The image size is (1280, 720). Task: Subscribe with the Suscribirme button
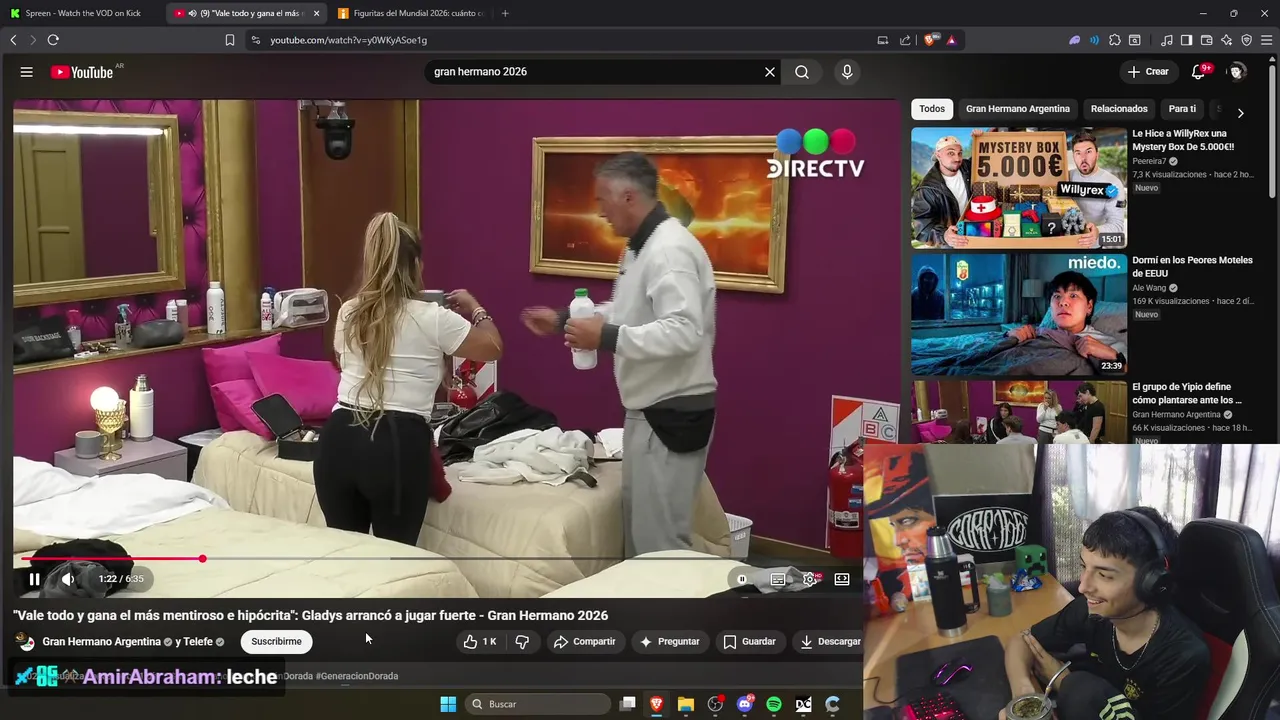(x=276, y=642)
